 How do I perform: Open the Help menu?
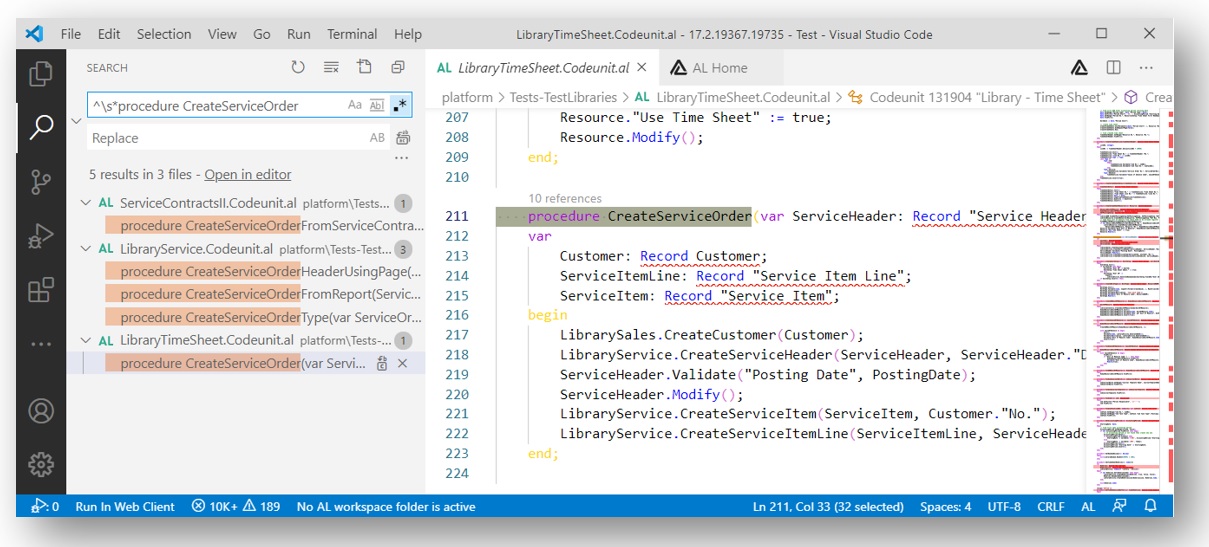click(408, 34)
